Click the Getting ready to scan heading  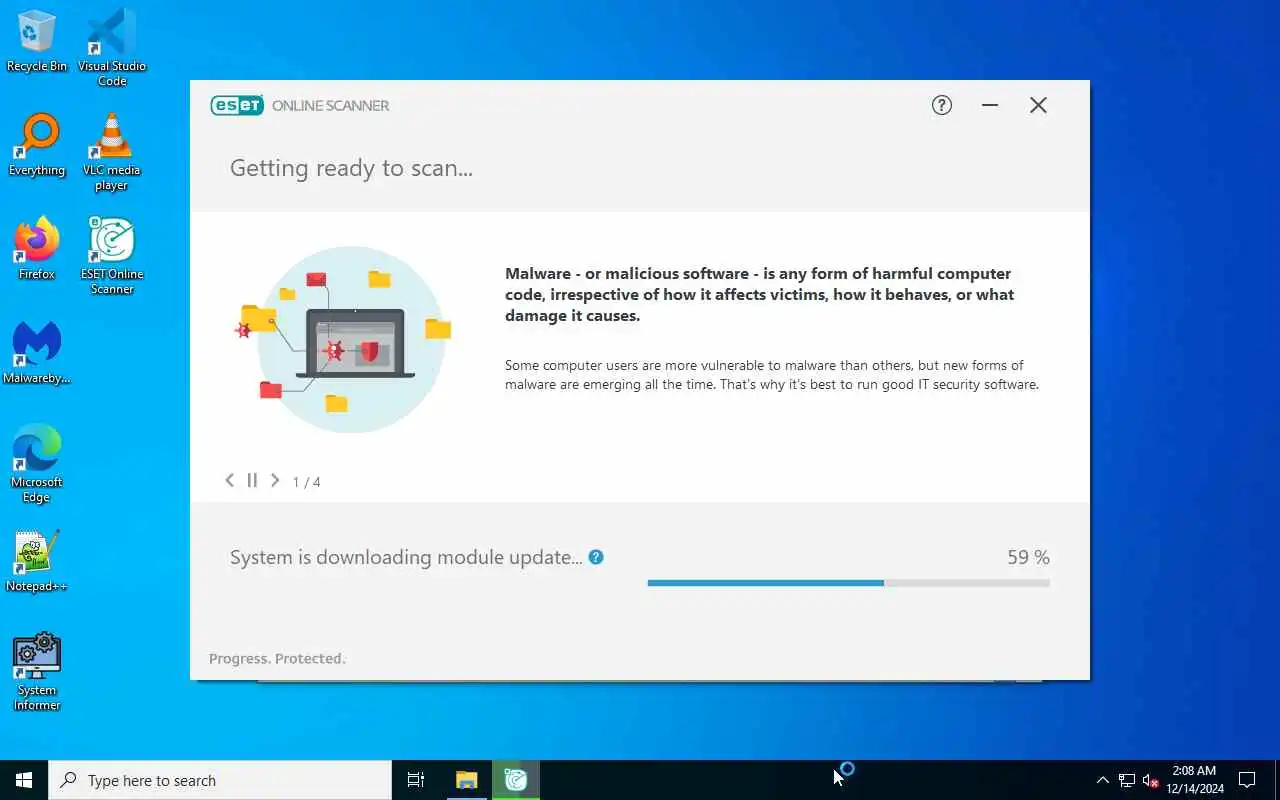pos(351,168)
